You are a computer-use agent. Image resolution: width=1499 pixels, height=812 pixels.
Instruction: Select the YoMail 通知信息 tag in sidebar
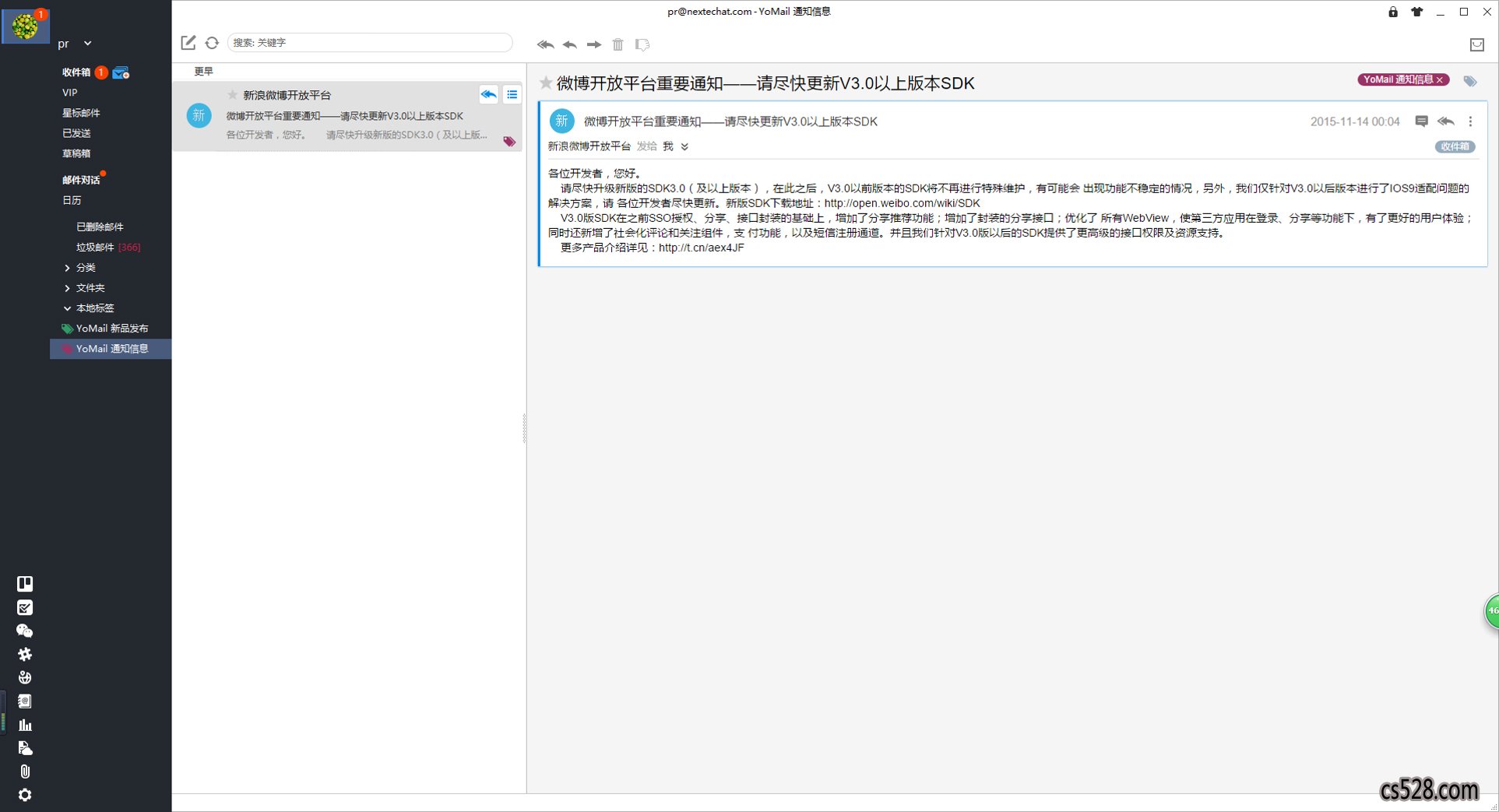click(111, 349)
